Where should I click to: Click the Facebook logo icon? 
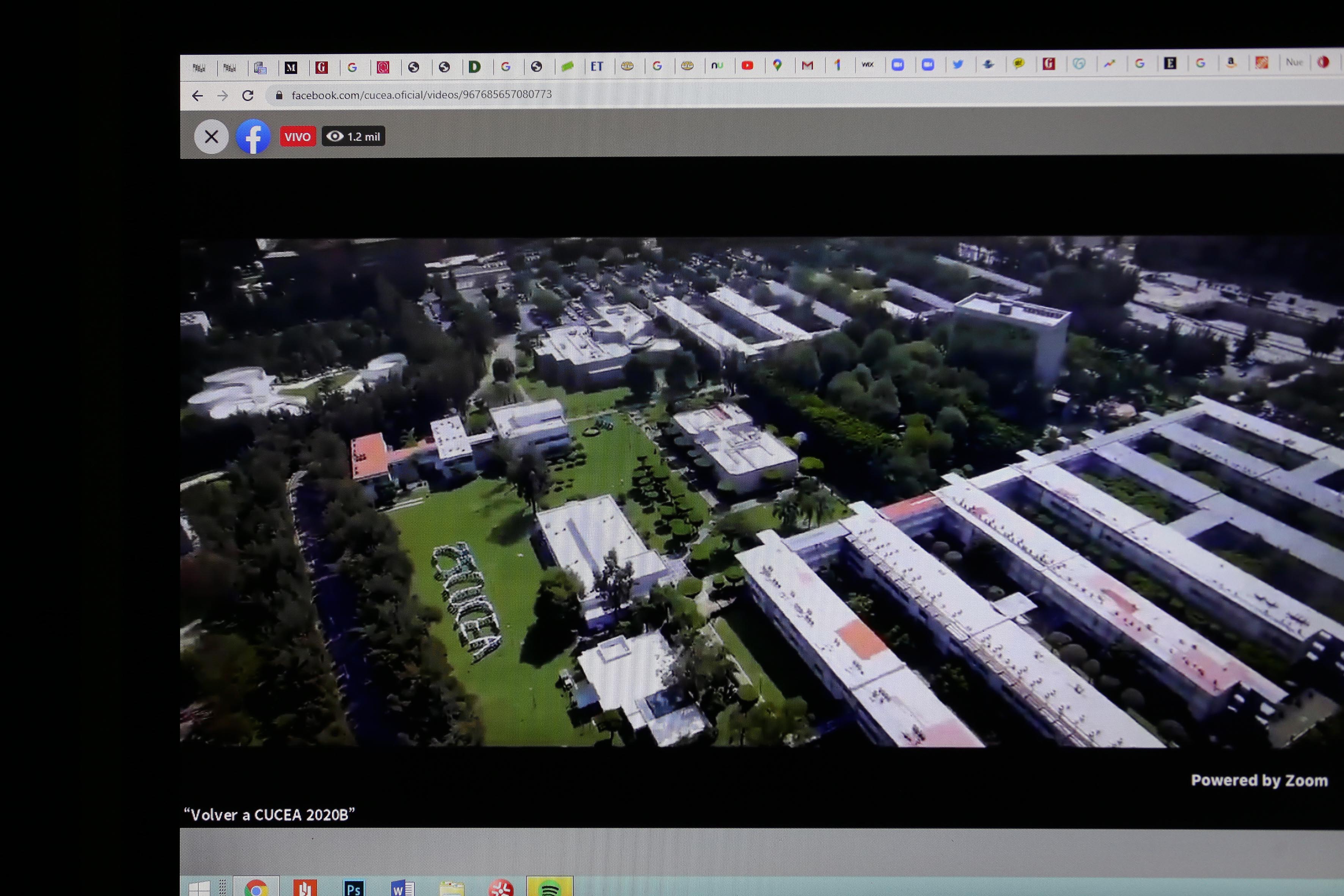pyautogui.click(x=253, y=137)
